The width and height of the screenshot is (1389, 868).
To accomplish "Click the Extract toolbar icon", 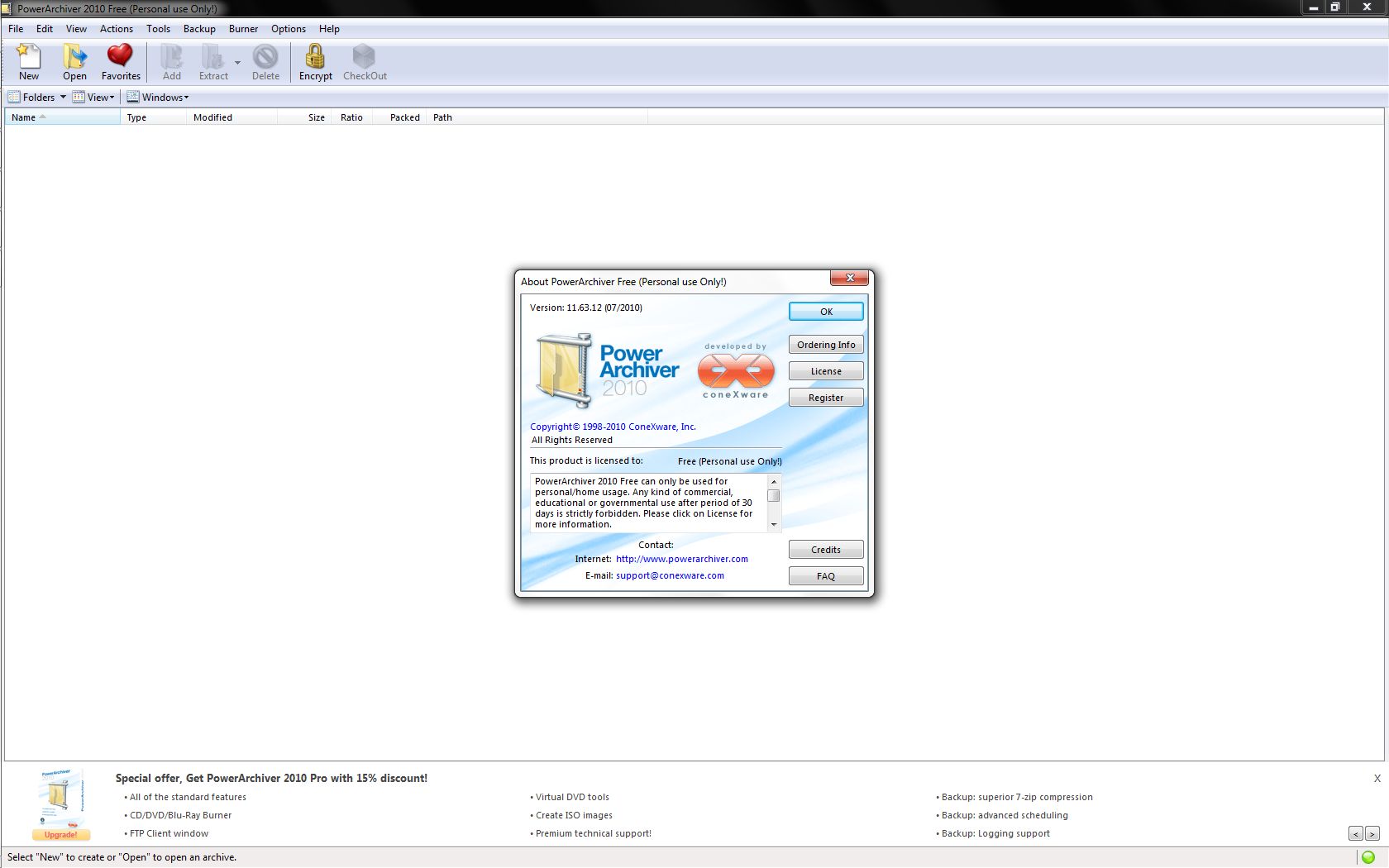I will (213, 62).
